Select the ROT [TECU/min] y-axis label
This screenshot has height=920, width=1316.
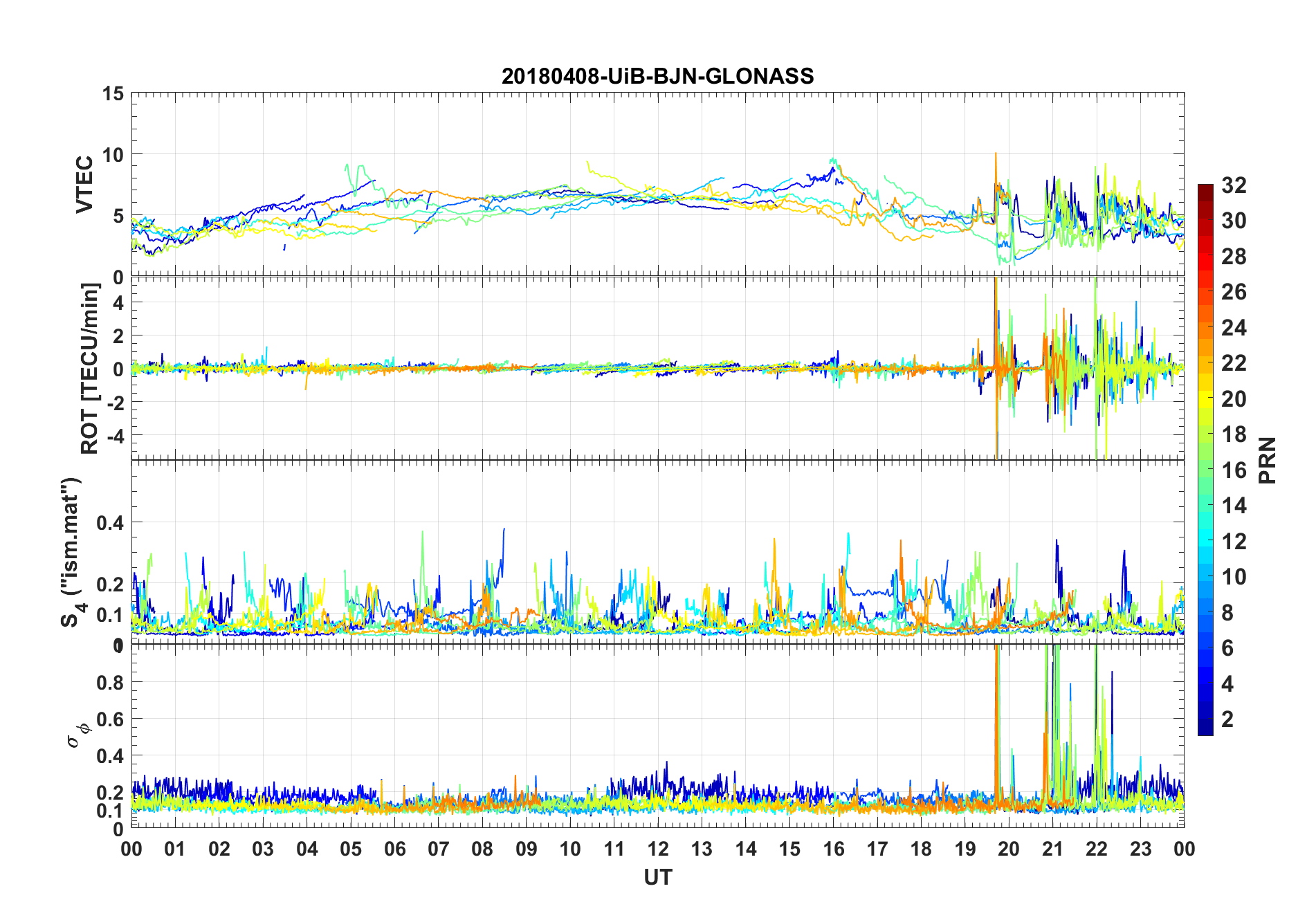(89, 369)
